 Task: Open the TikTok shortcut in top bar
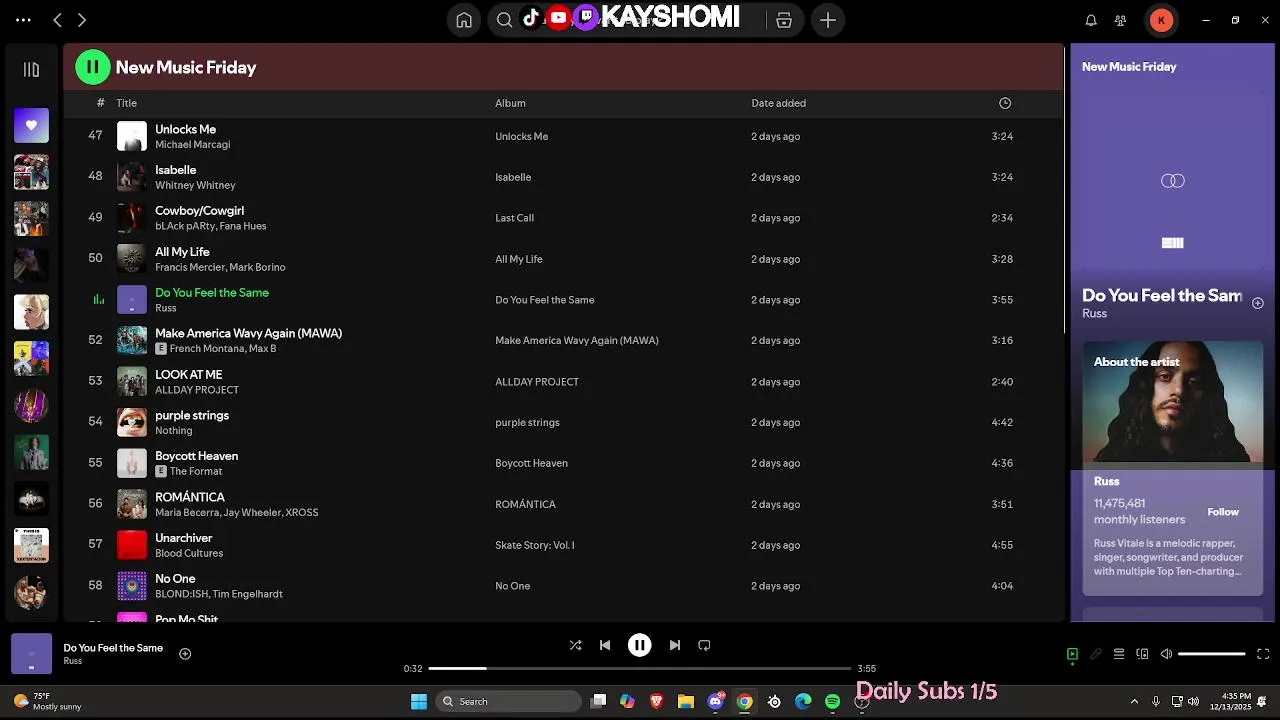tap(531, 17)
